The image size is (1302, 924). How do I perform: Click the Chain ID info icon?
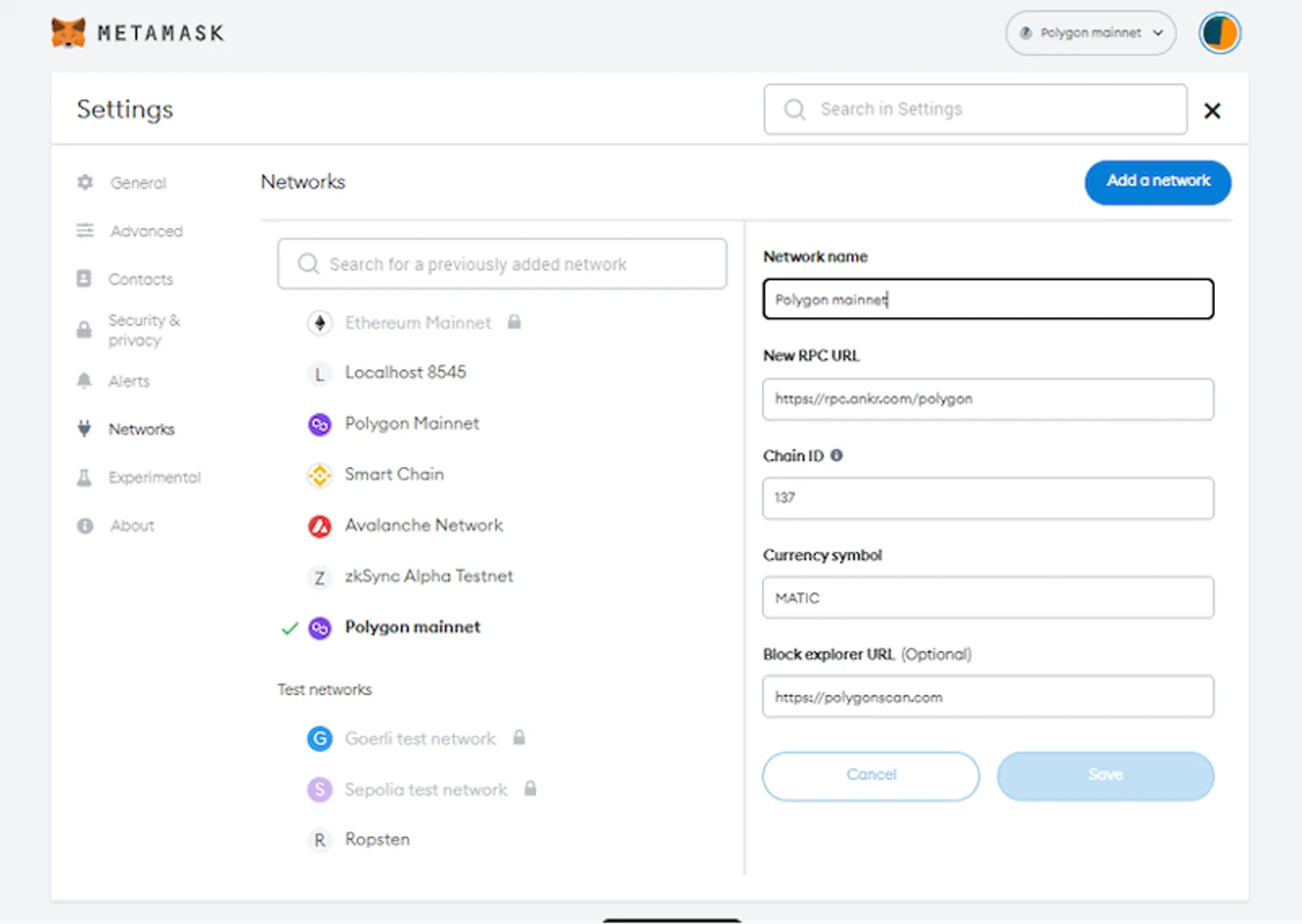(837, 455)
